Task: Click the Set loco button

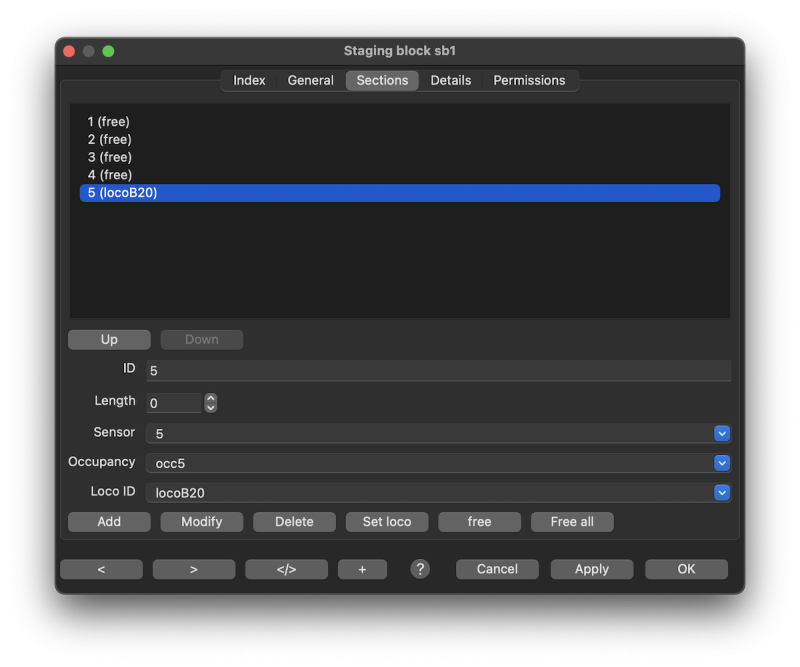Action: point(387,522)
